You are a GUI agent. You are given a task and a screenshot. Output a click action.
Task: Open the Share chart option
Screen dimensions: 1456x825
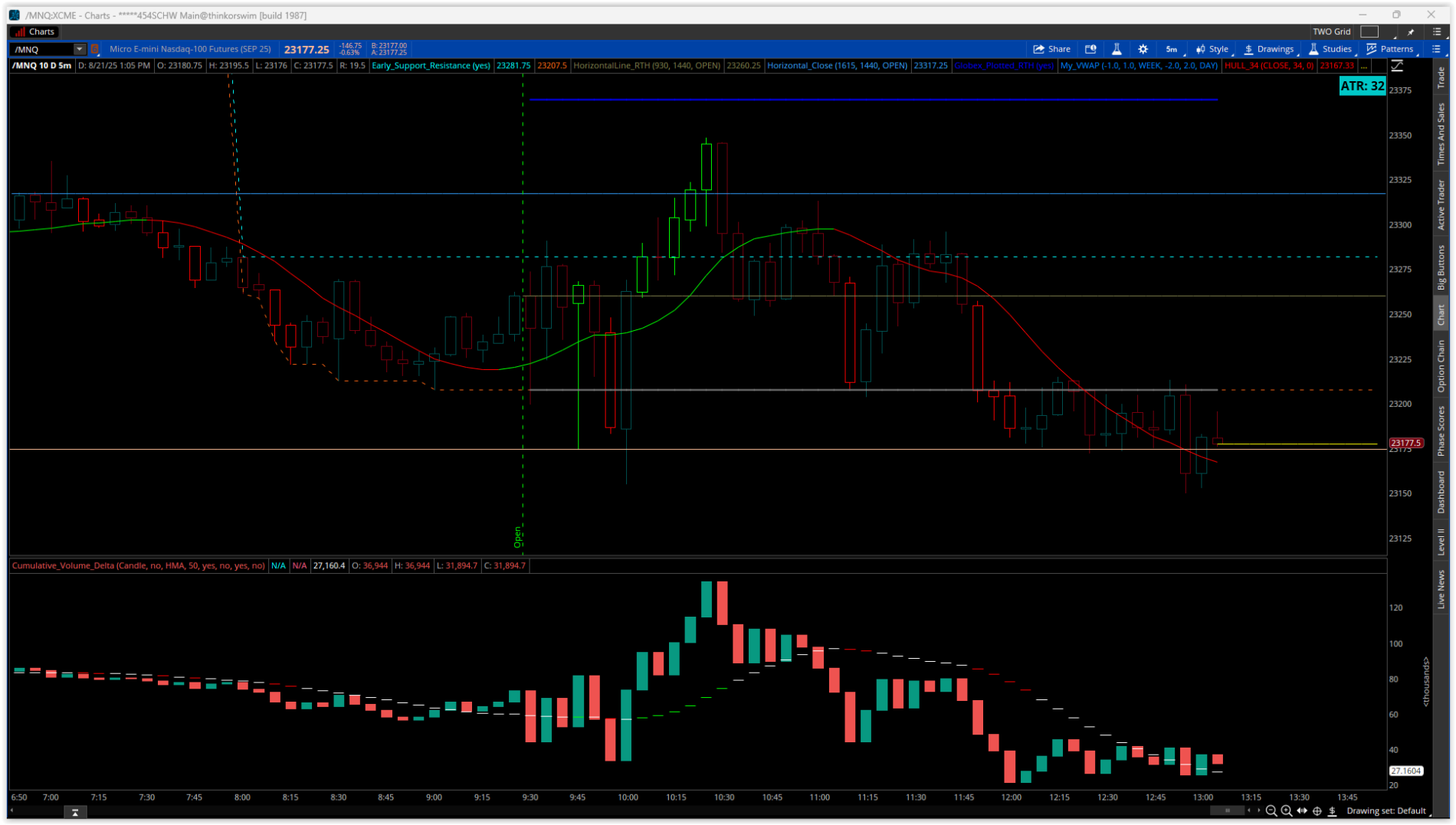coord(1051,49)
